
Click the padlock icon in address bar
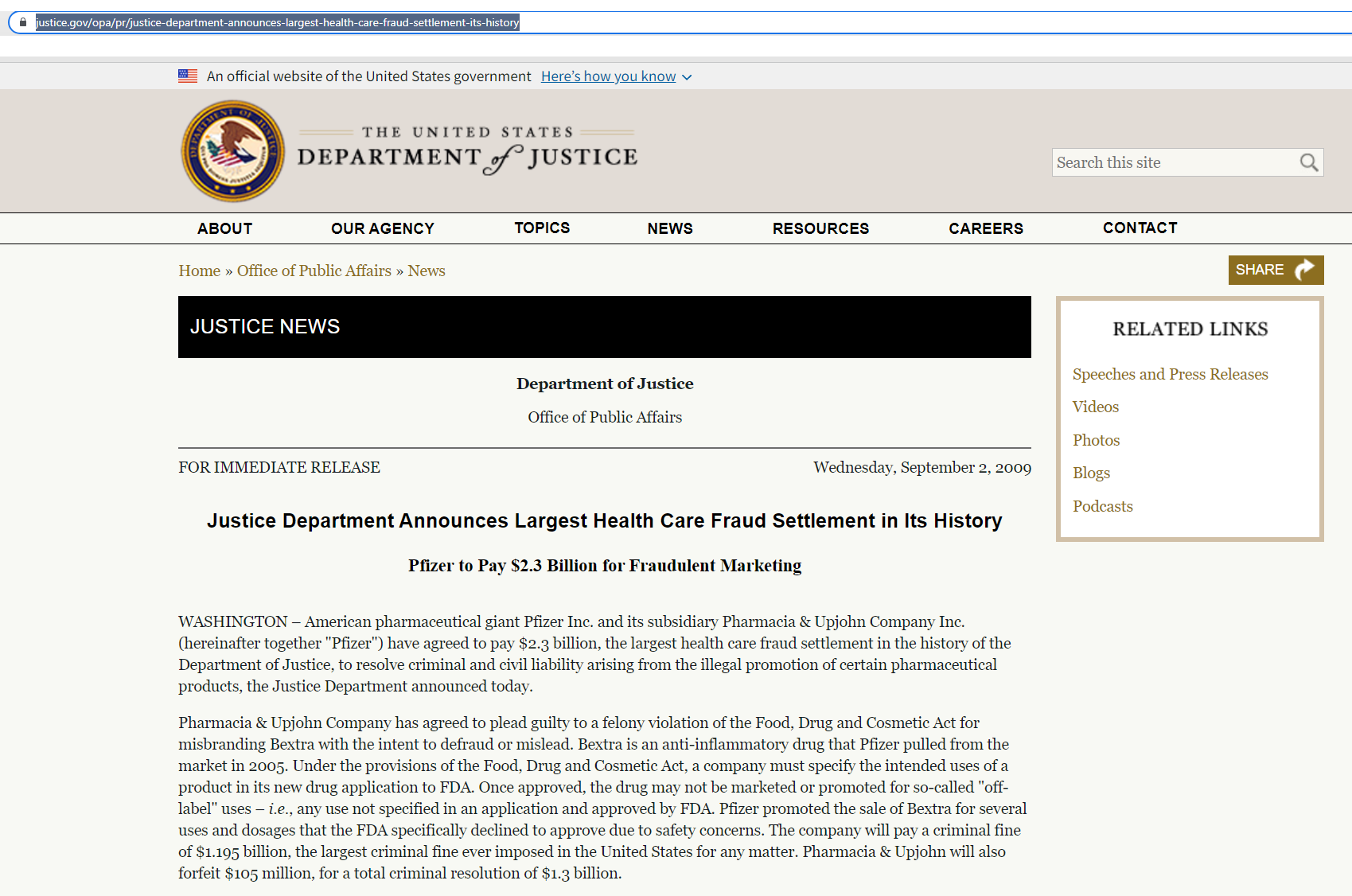pos(23,22)
